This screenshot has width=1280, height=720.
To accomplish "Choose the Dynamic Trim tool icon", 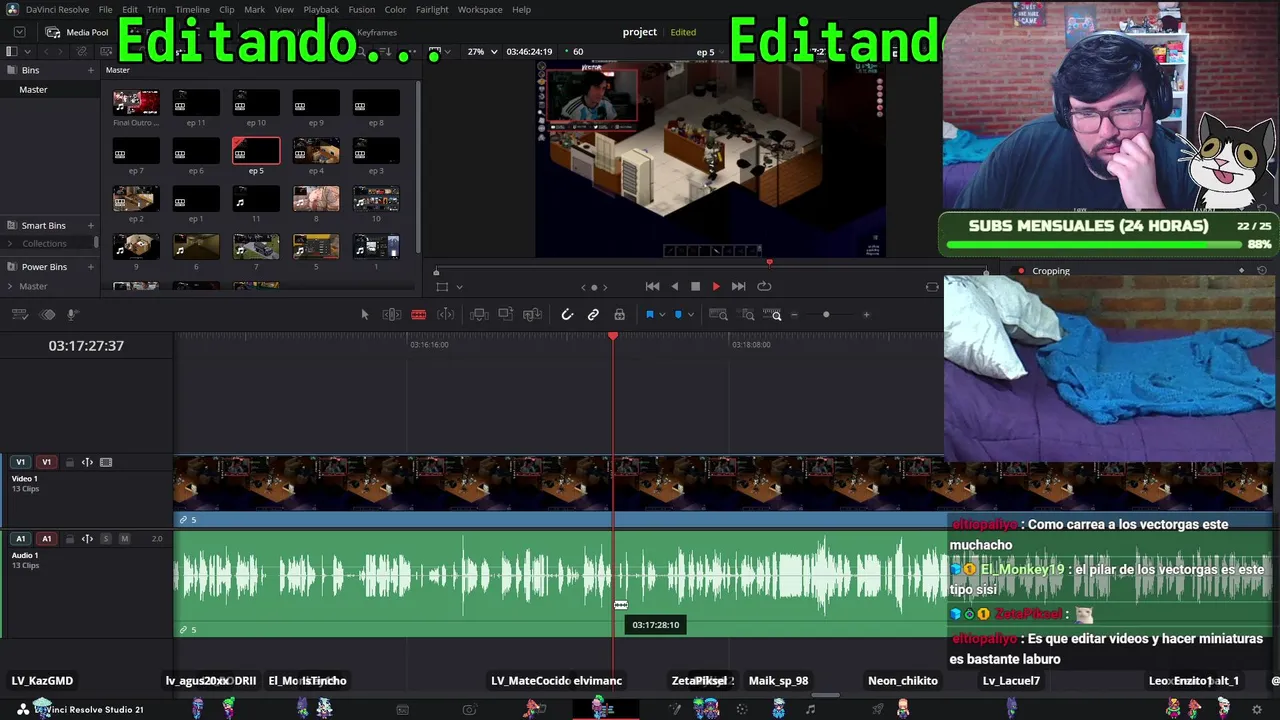I will coord(446,315).
